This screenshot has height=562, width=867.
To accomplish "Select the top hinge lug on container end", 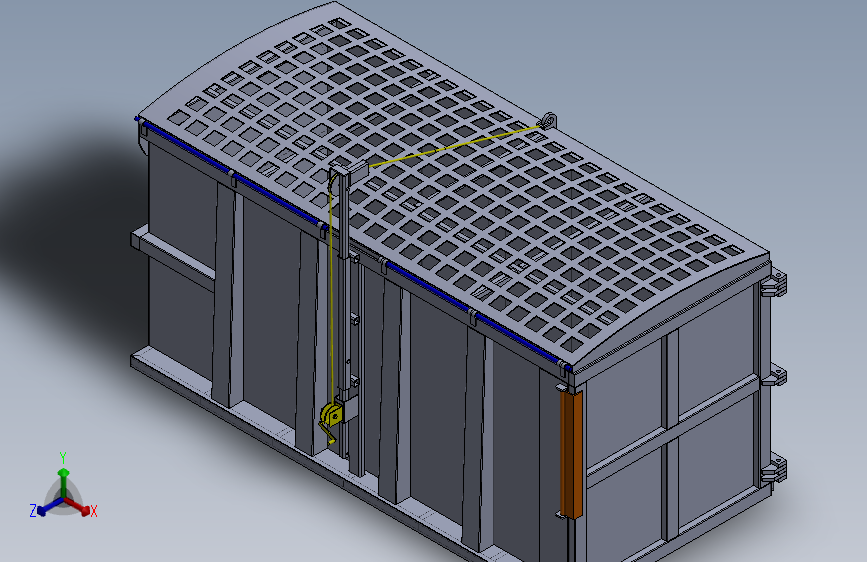I will tap(774, 283).
